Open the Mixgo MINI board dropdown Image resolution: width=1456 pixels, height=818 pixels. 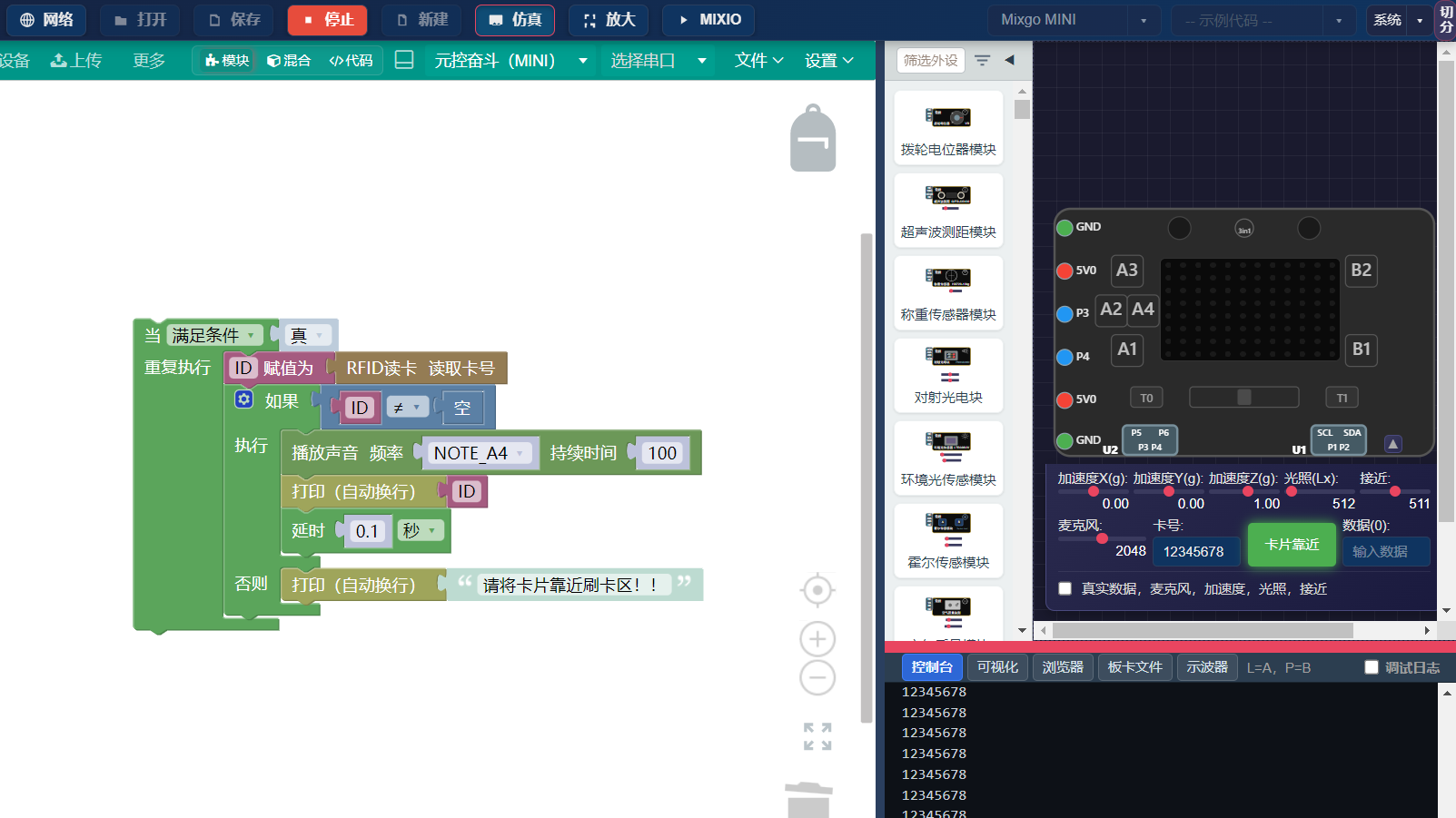click(1074, 20)
